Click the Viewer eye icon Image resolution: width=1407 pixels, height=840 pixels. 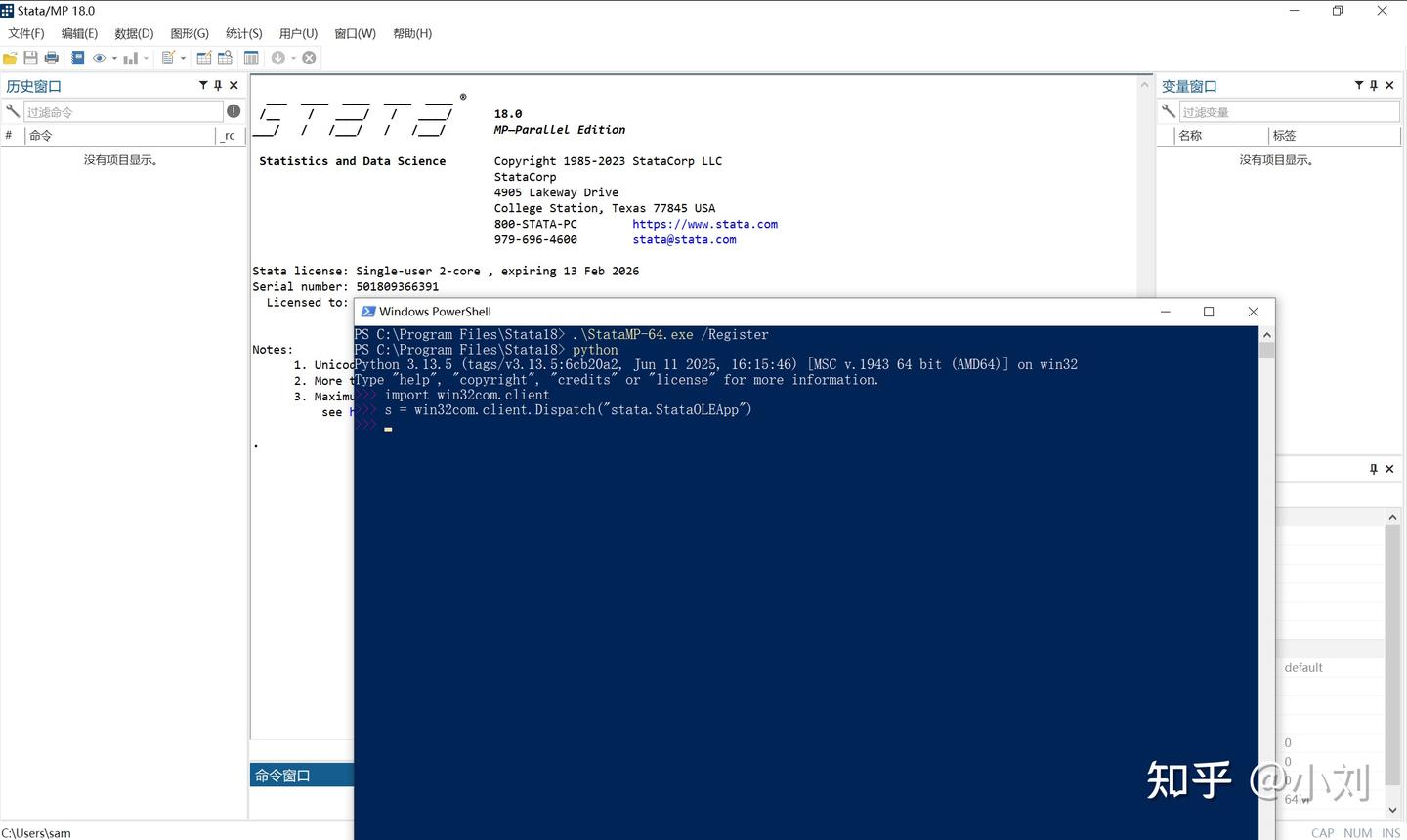pyautogui.click(x=99, y=59)
